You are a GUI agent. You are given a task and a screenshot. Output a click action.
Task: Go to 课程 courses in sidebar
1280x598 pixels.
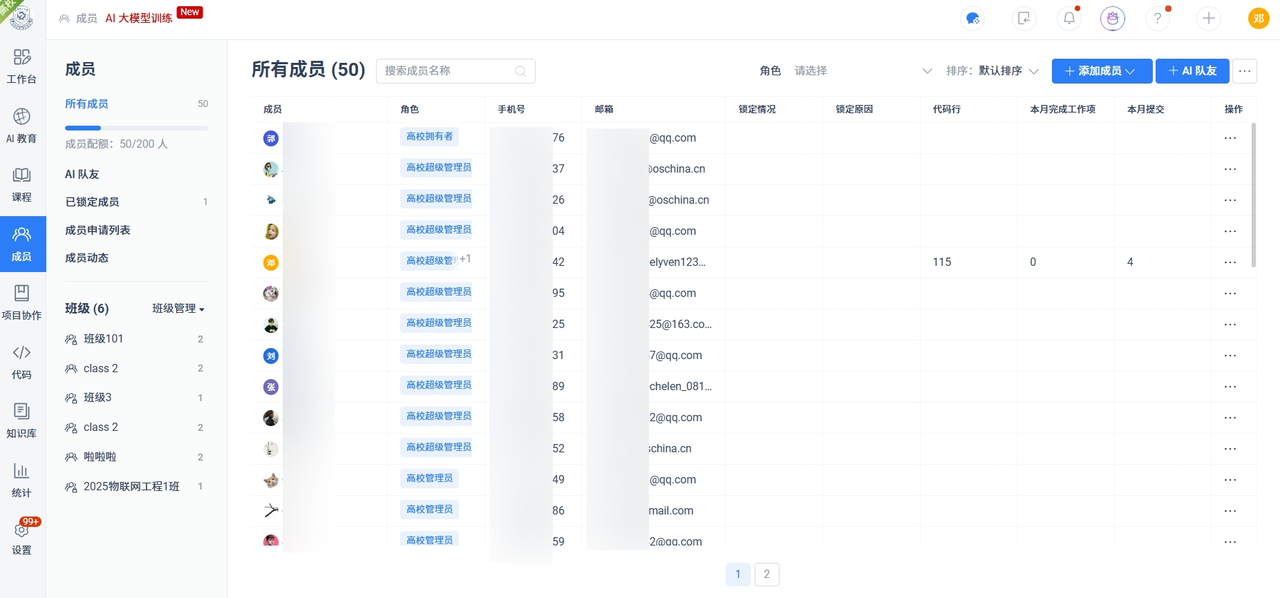point(22,185)
